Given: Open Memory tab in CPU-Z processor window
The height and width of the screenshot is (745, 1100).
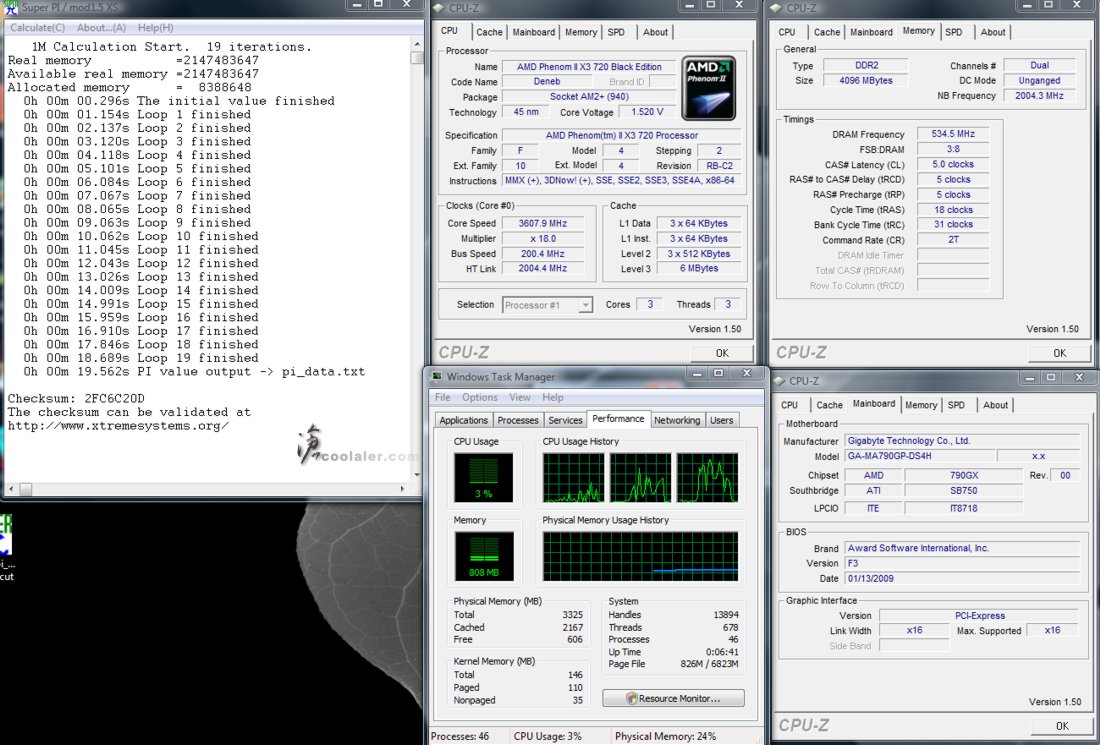Looking at the screenshot, I should tap(581, 32).
